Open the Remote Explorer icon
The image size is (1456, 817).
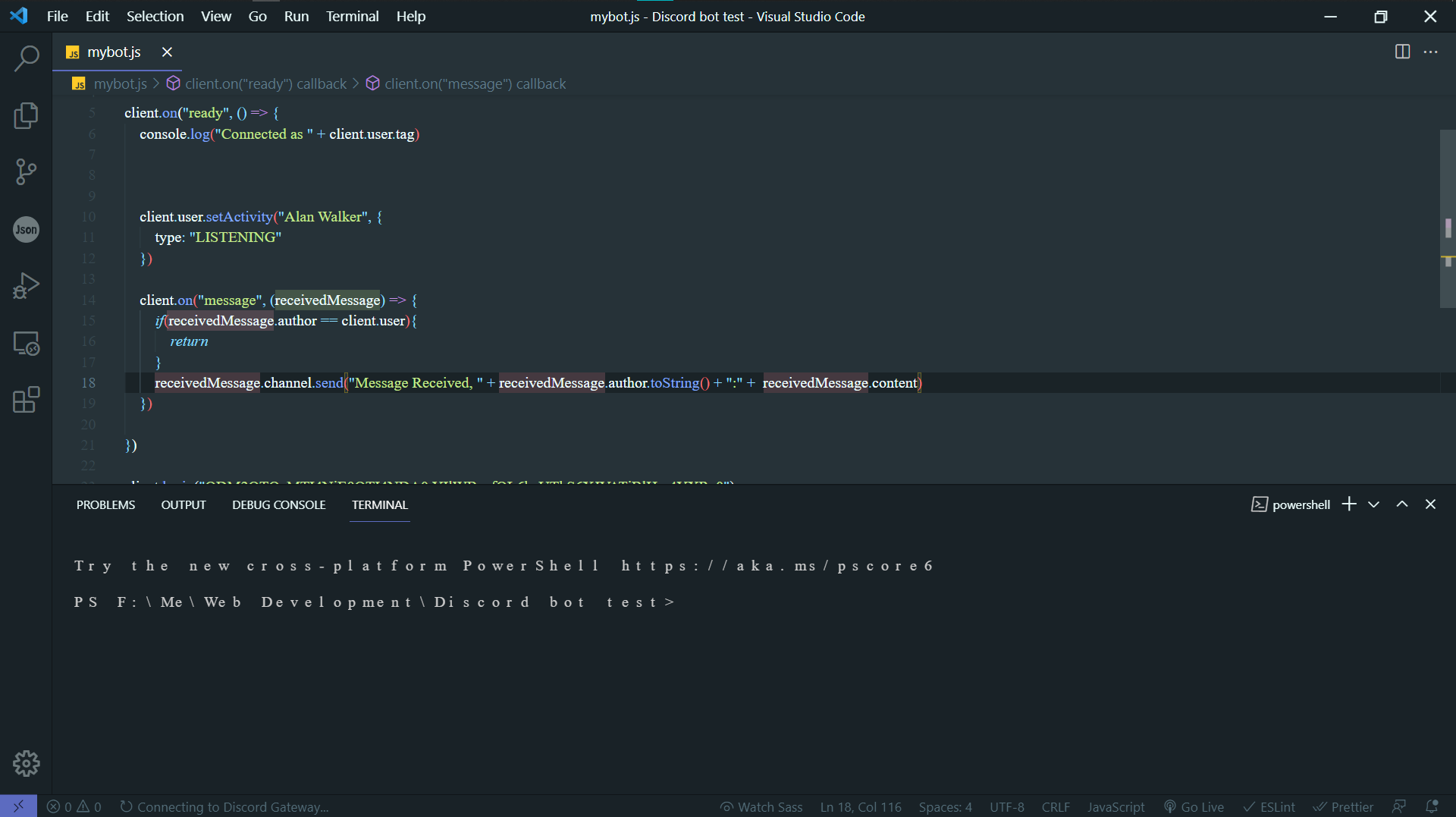27,343
